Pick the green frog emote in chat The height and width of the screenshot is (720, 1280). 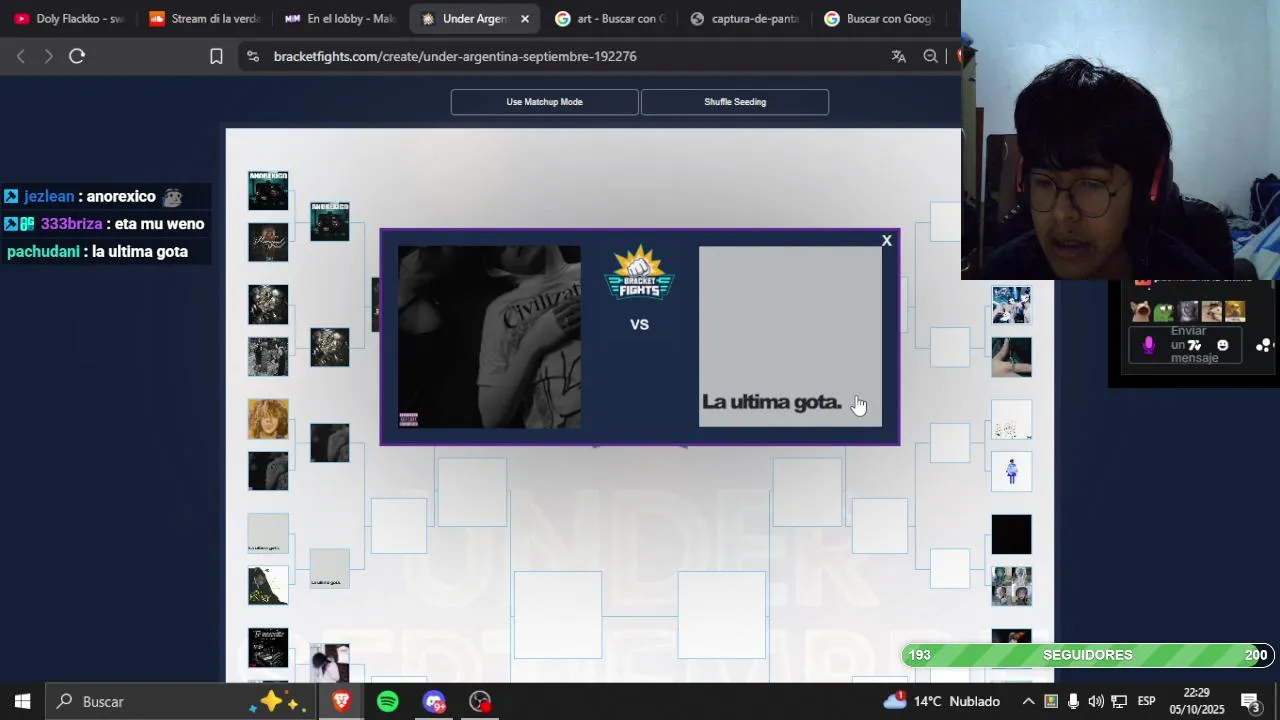coord(1164,311)
